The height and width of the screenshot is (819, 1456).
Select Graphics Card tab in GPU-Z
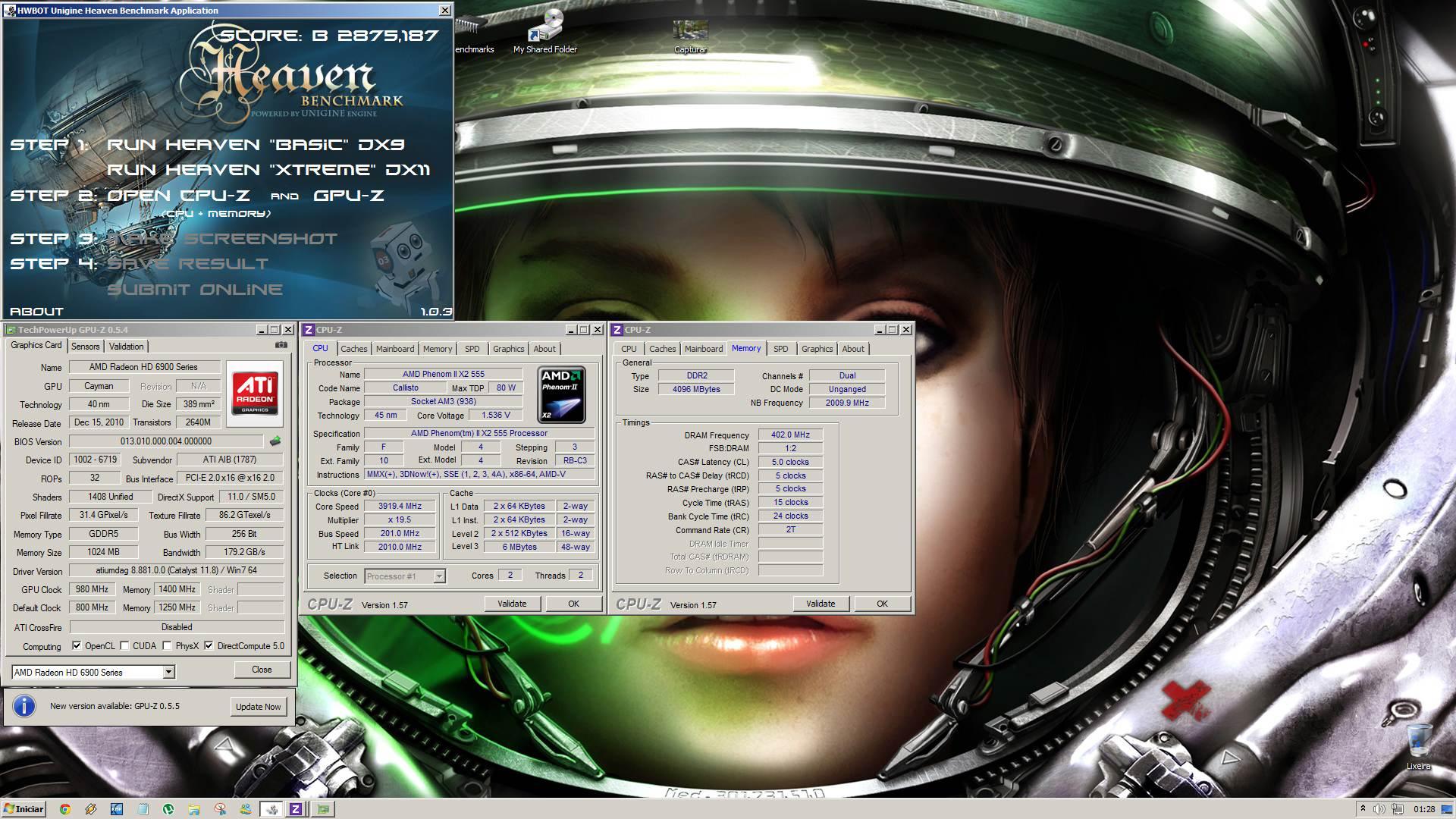36,345
